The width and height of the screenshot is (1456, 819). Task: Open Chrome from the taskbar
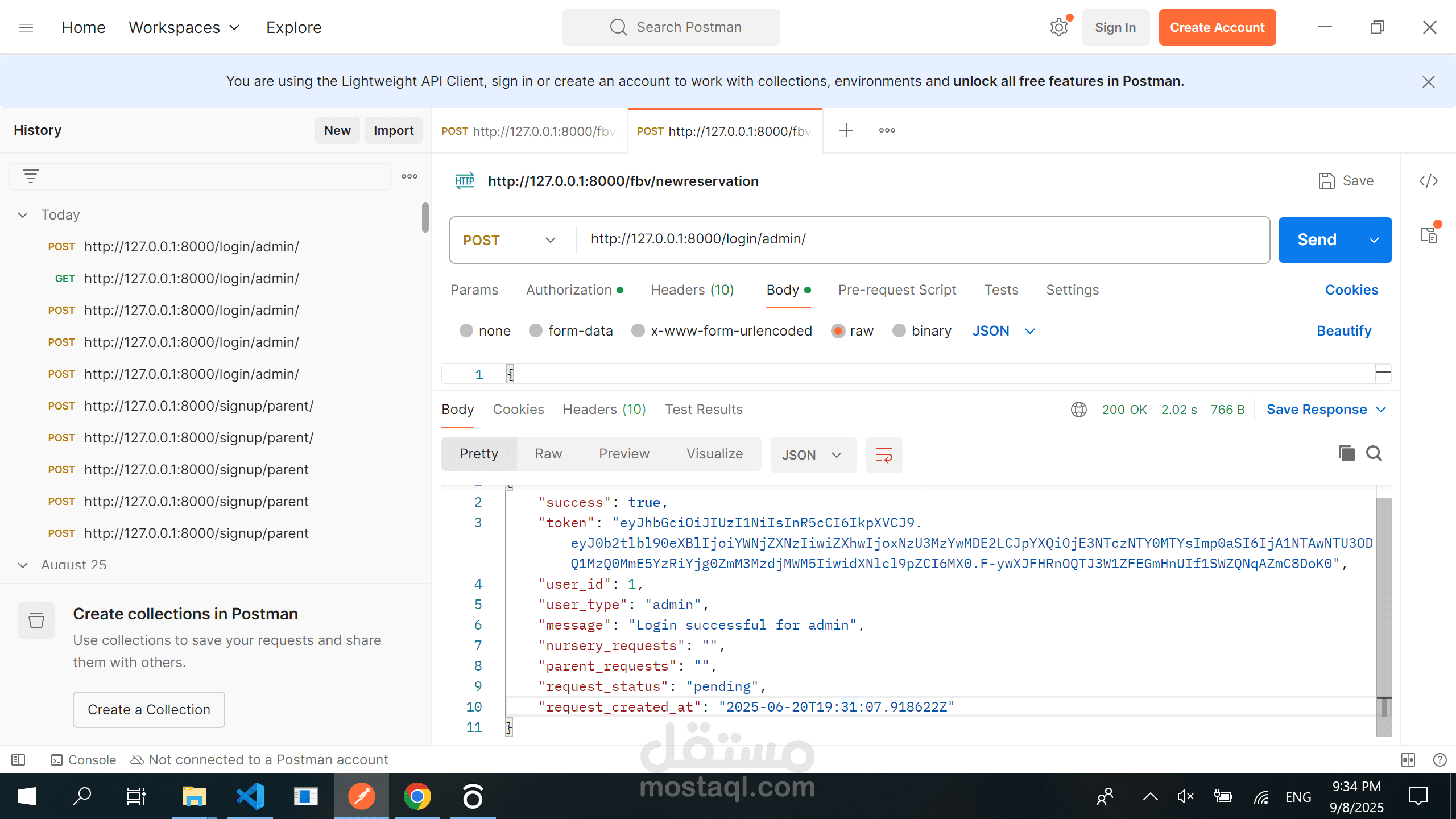417,796
